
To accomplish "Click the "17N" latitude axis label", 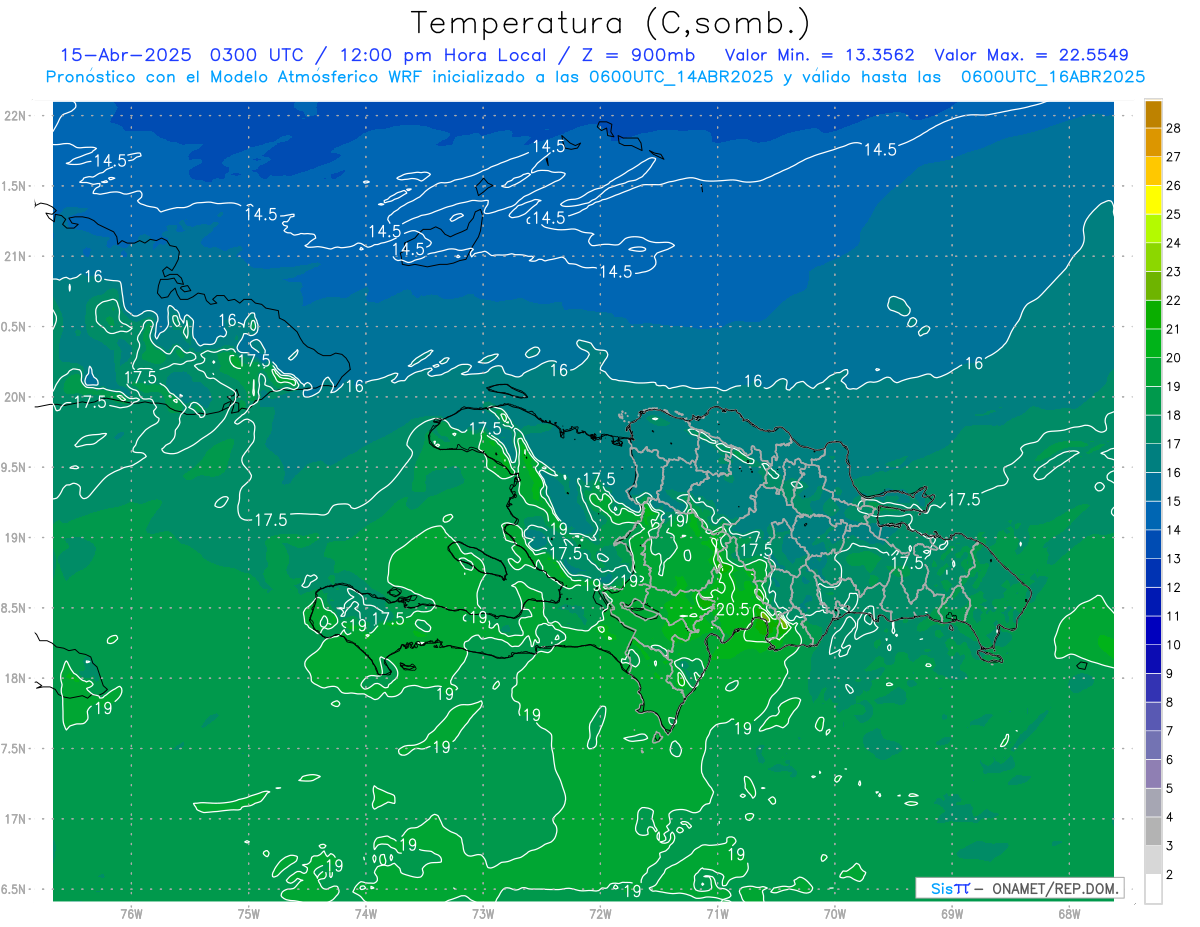I will [14, 819].
